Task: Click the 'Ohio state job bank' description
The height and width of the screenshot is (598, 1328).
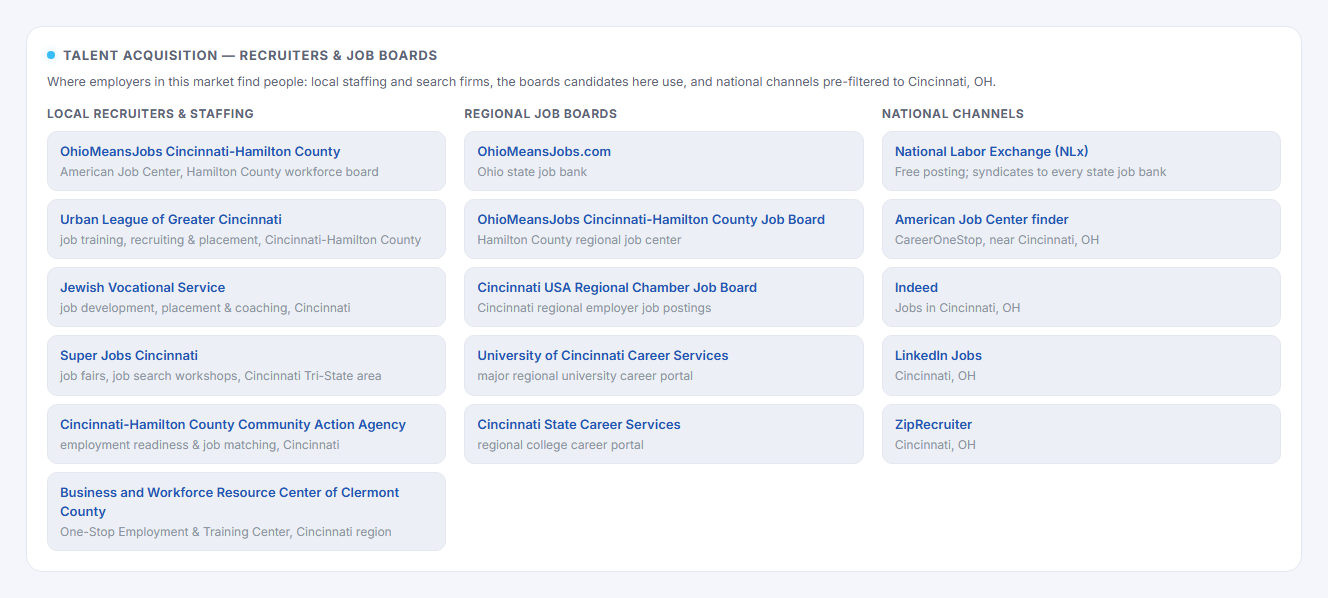Action: point(532,172)
